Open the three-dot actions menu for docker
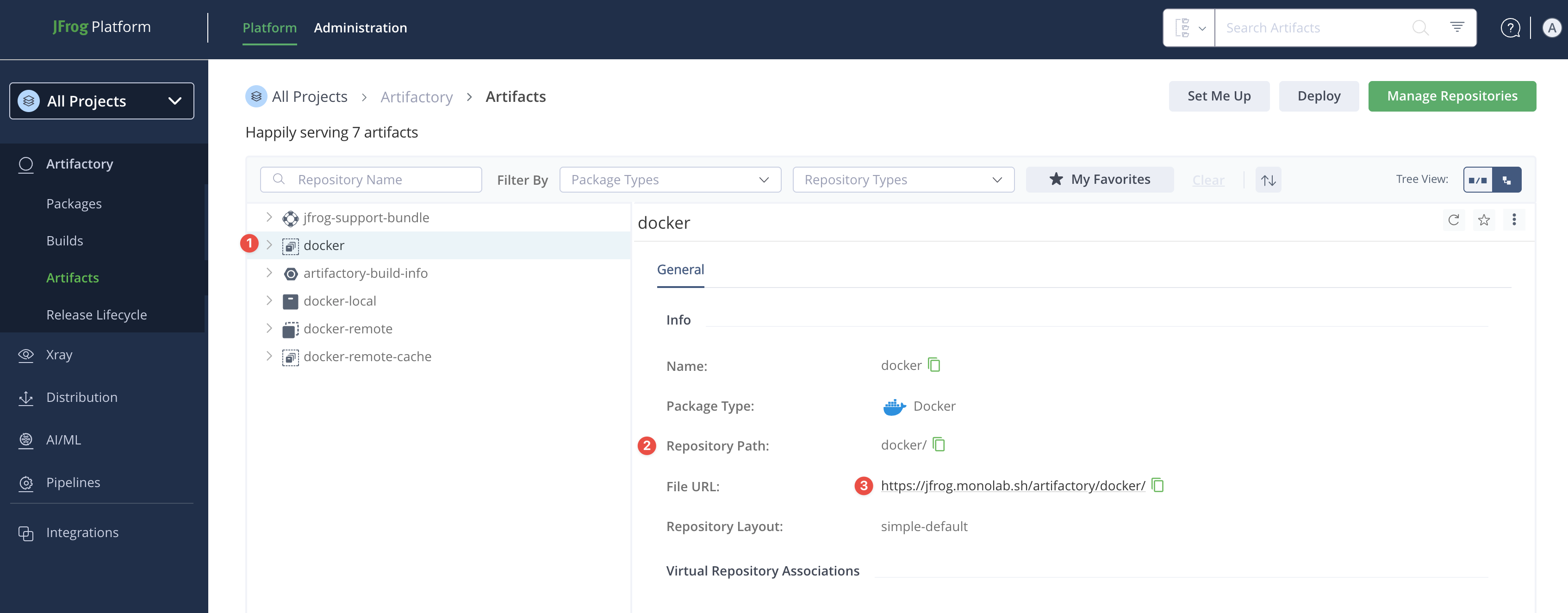1568x613 pixels. click(x=1514, y=220)
